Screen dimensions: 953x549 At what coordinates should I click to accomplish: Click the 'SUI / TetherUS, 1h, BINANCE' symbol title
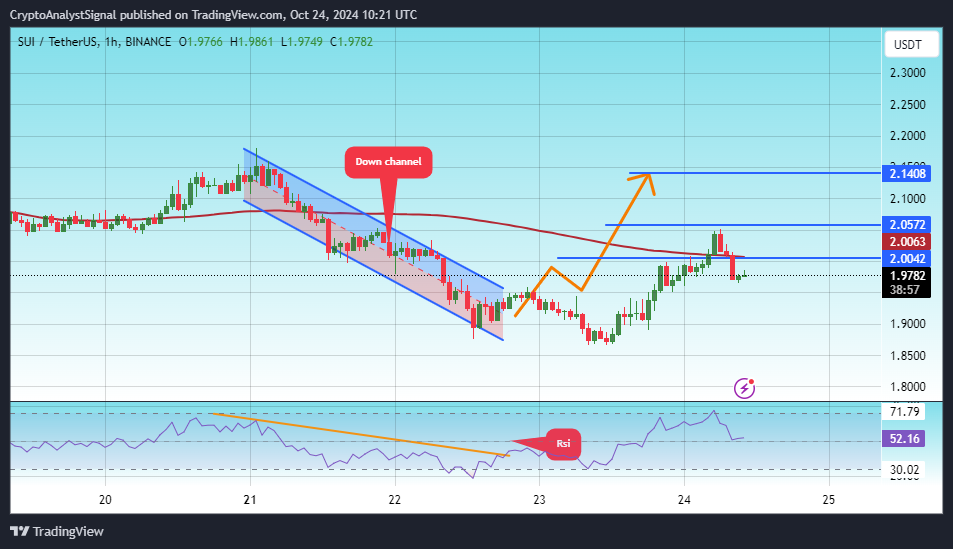94,42
